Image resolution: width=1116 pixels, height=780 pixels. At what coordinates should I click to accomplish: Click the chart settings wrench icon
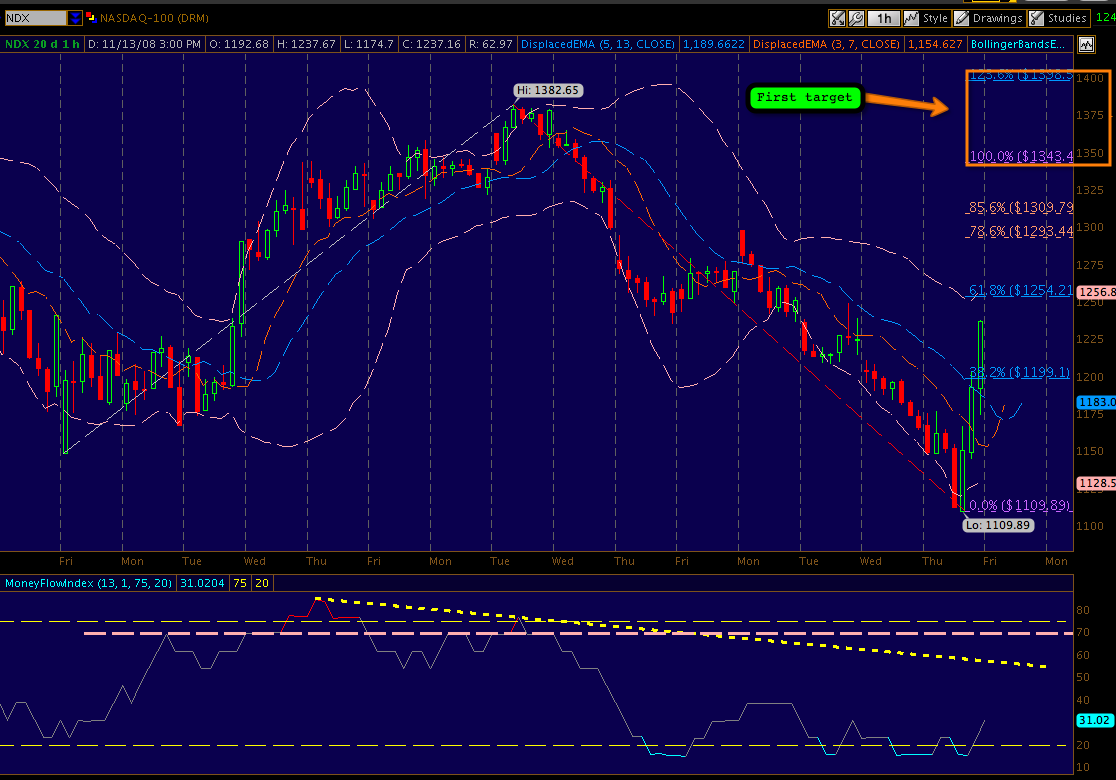tap(857, 18)
